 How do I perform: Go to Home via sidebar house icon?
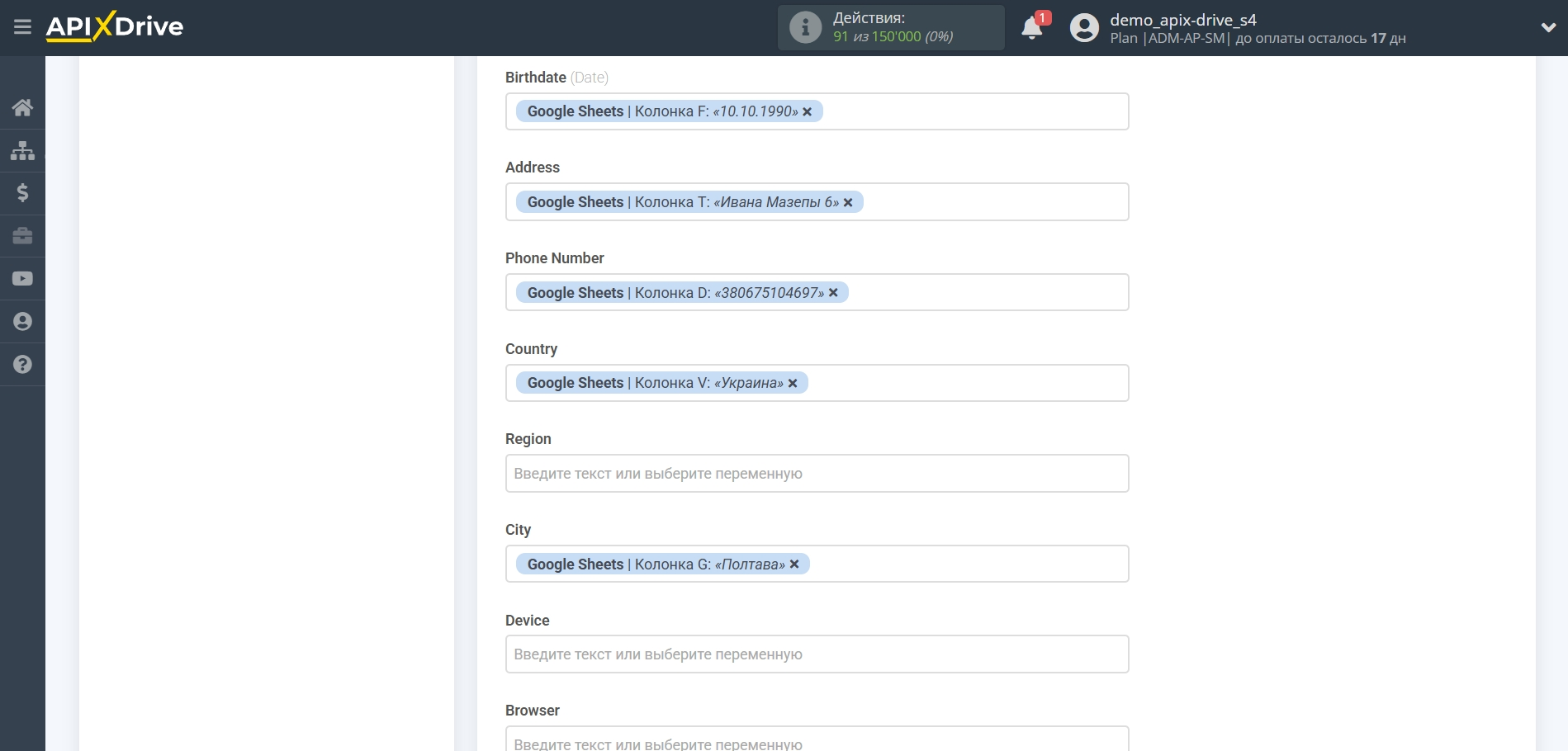coord(22,107)
